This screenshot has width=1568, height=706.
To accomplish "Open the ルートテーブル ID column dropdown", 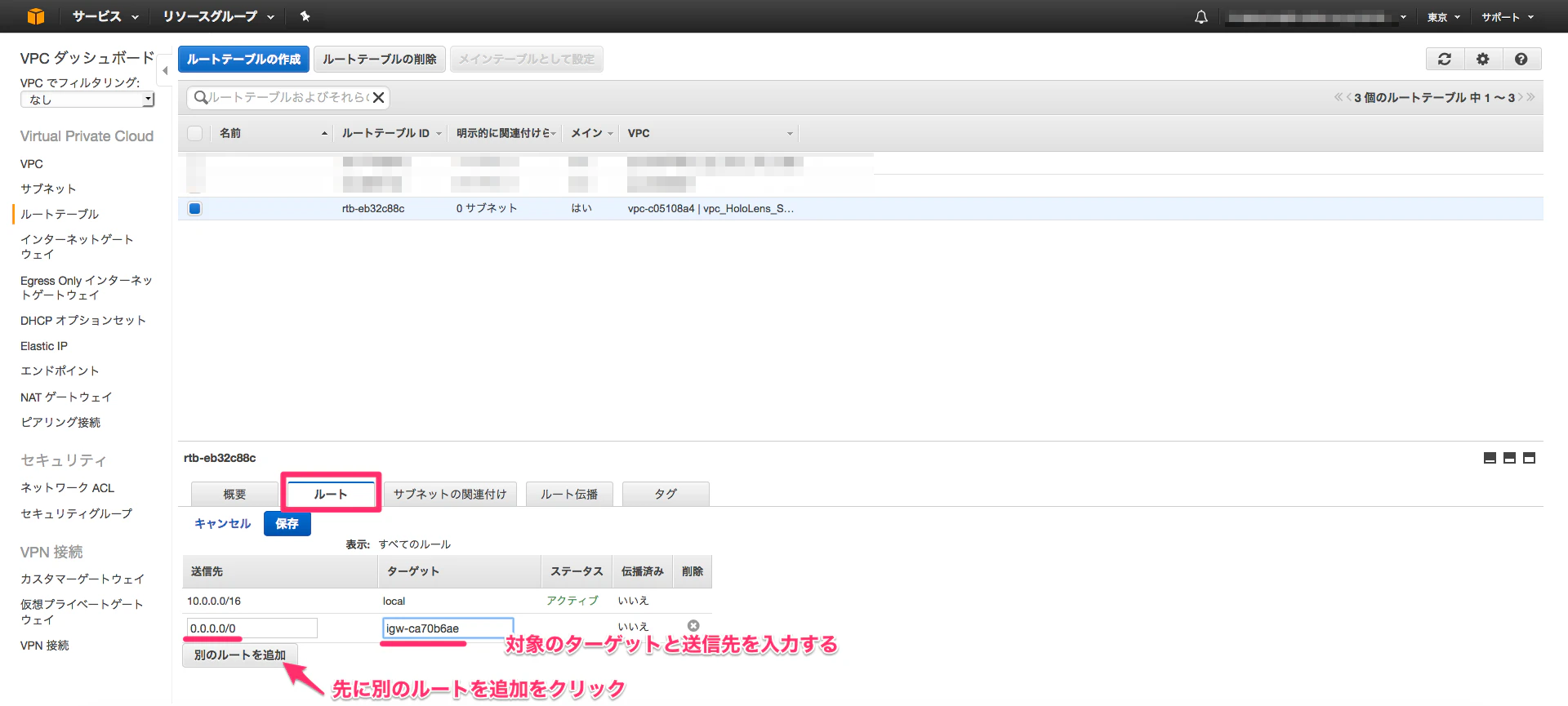I will pos(439,134).
